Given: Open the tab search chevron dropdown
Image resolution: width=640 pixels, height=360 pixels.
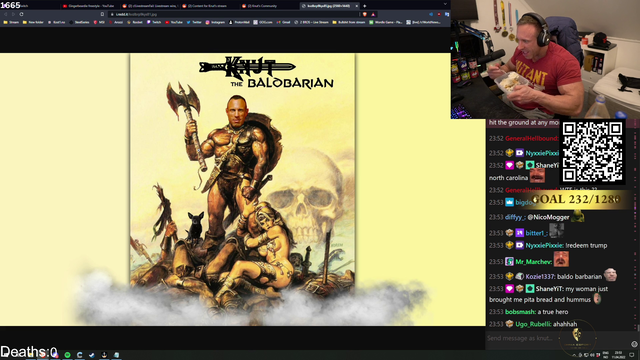Looking at the screenshot, I should tap(445, 4).
